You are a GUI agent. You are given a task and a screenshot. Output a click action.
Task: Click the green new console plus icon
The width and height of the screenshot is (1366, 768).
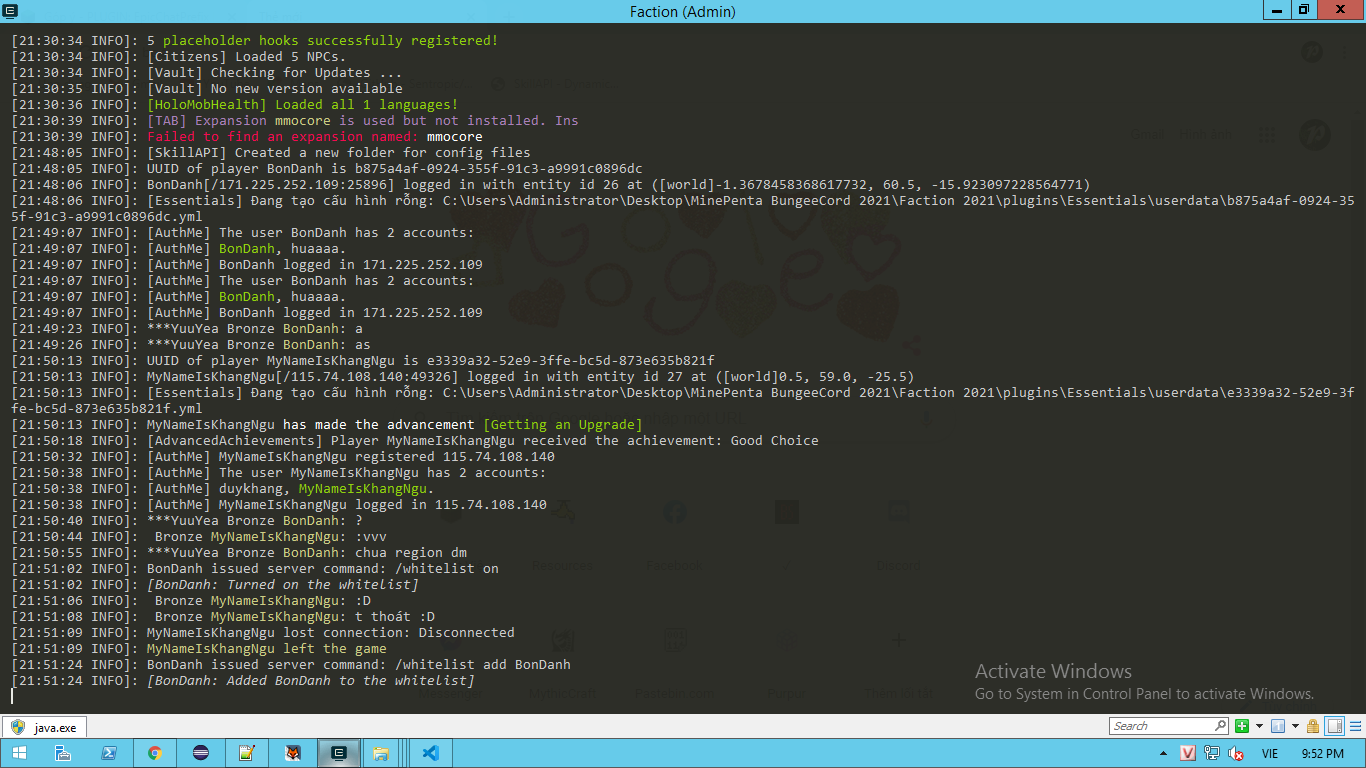(1242, 726)
